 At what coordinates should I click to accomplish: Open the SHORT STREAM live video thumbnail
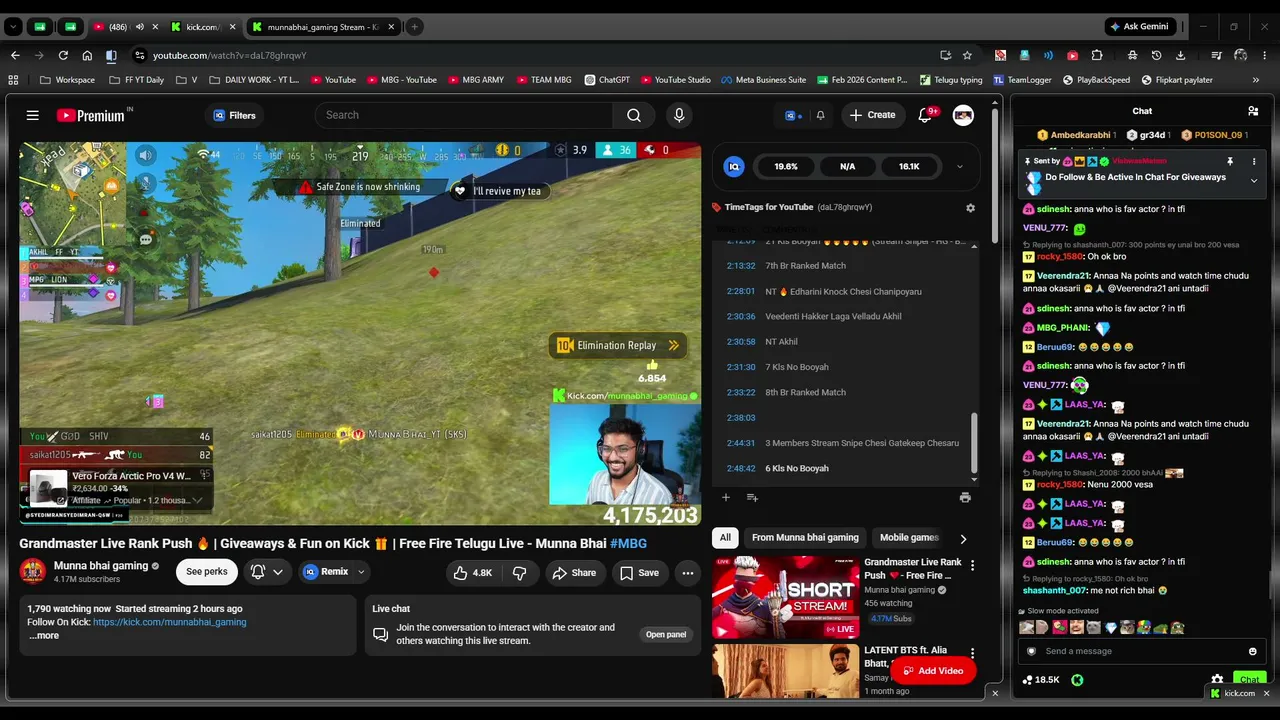click(x=785, y=597)
